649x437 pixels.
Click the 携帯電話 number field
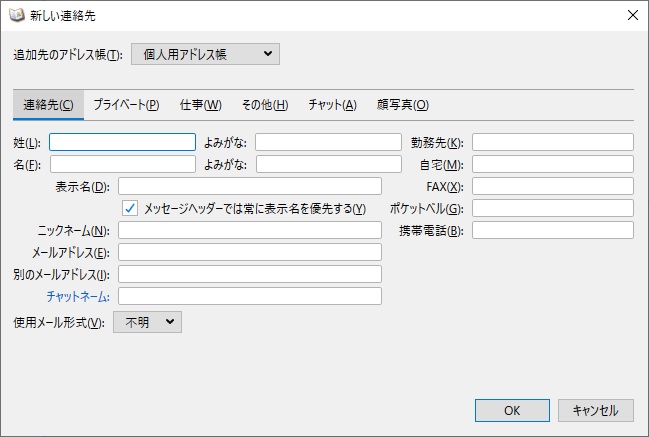coord(552,230)
